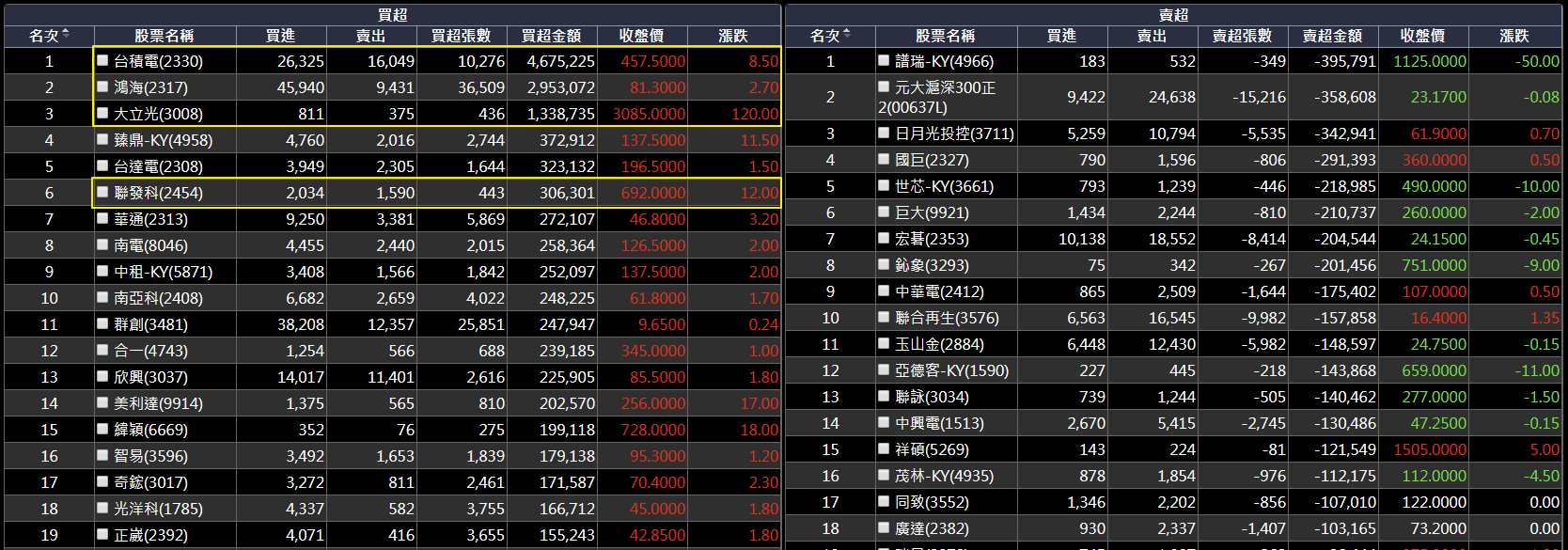
Task: Open stock 茂林-KY(4935)
Action: click(944, 476)
